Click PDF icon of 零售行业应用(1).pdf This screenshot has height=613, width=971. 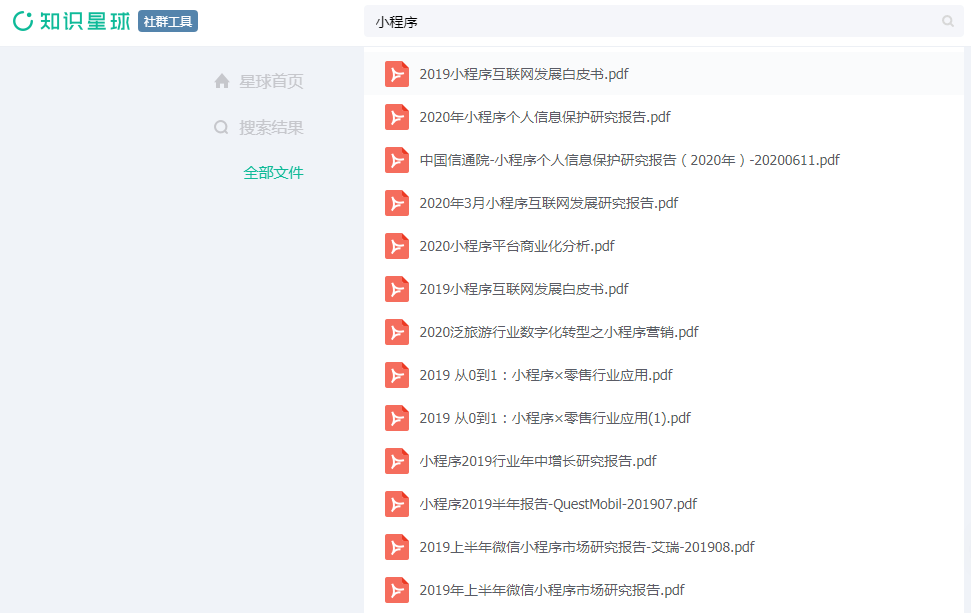point(397,419)
